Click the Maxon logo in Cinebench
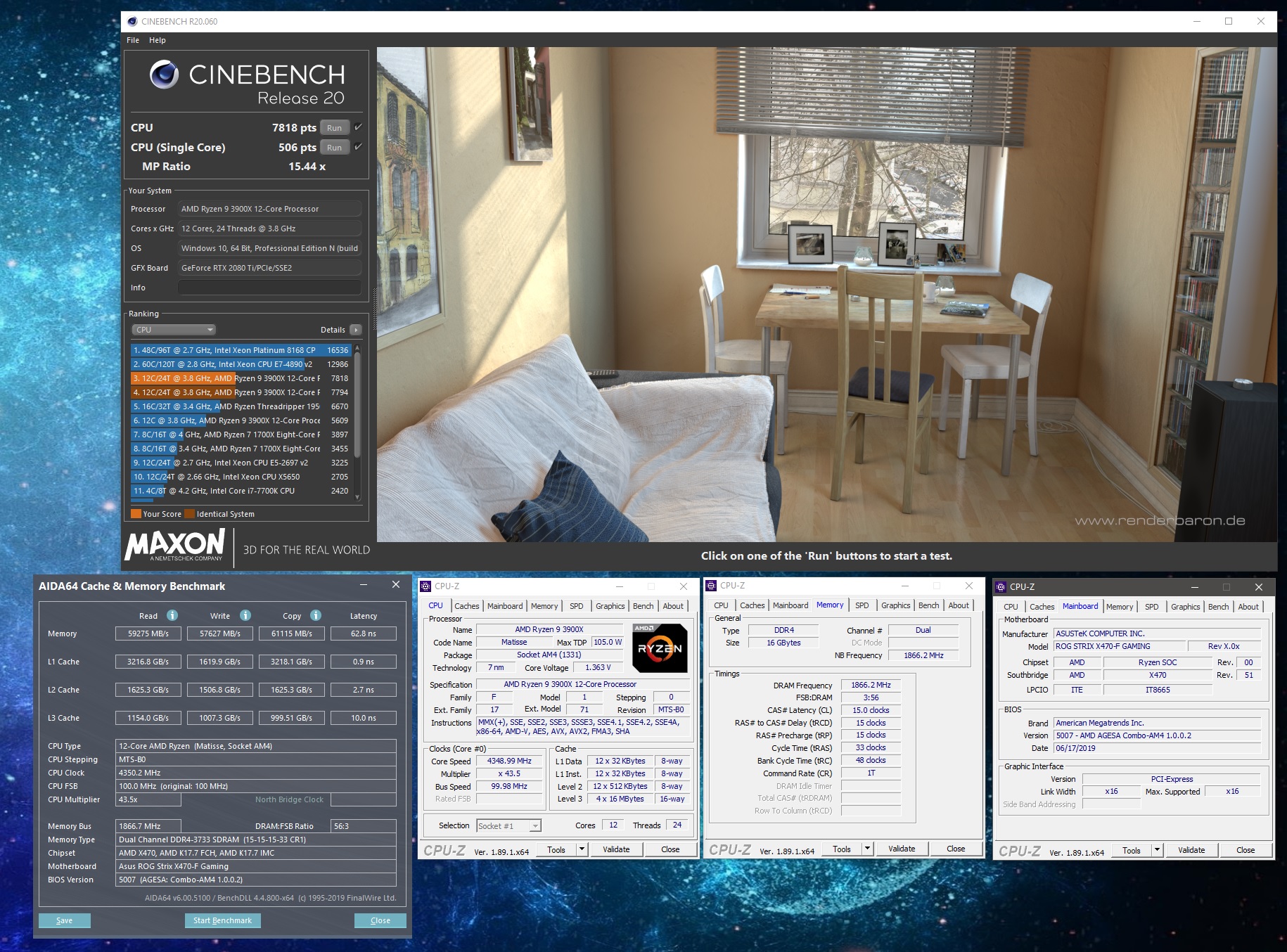Viewport: 1287px width, 952px height. click(174, 545)
